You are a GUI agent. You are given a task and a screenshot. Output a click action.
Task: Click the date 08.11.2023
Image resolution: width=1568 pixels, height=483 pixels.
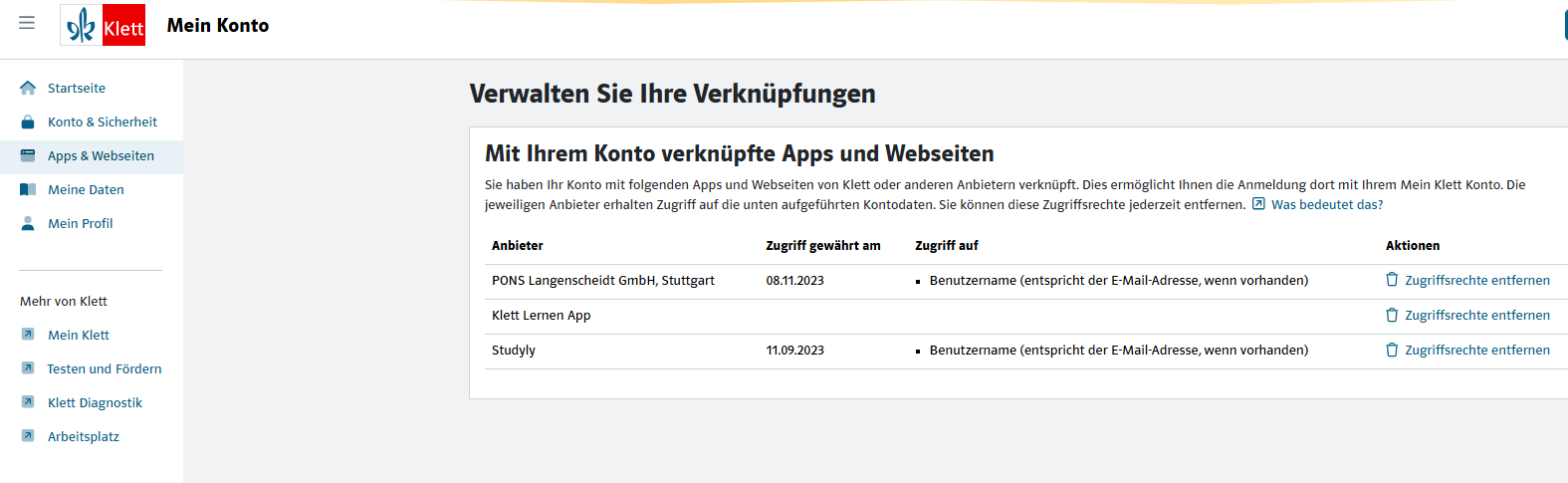(x=794, y=280)
